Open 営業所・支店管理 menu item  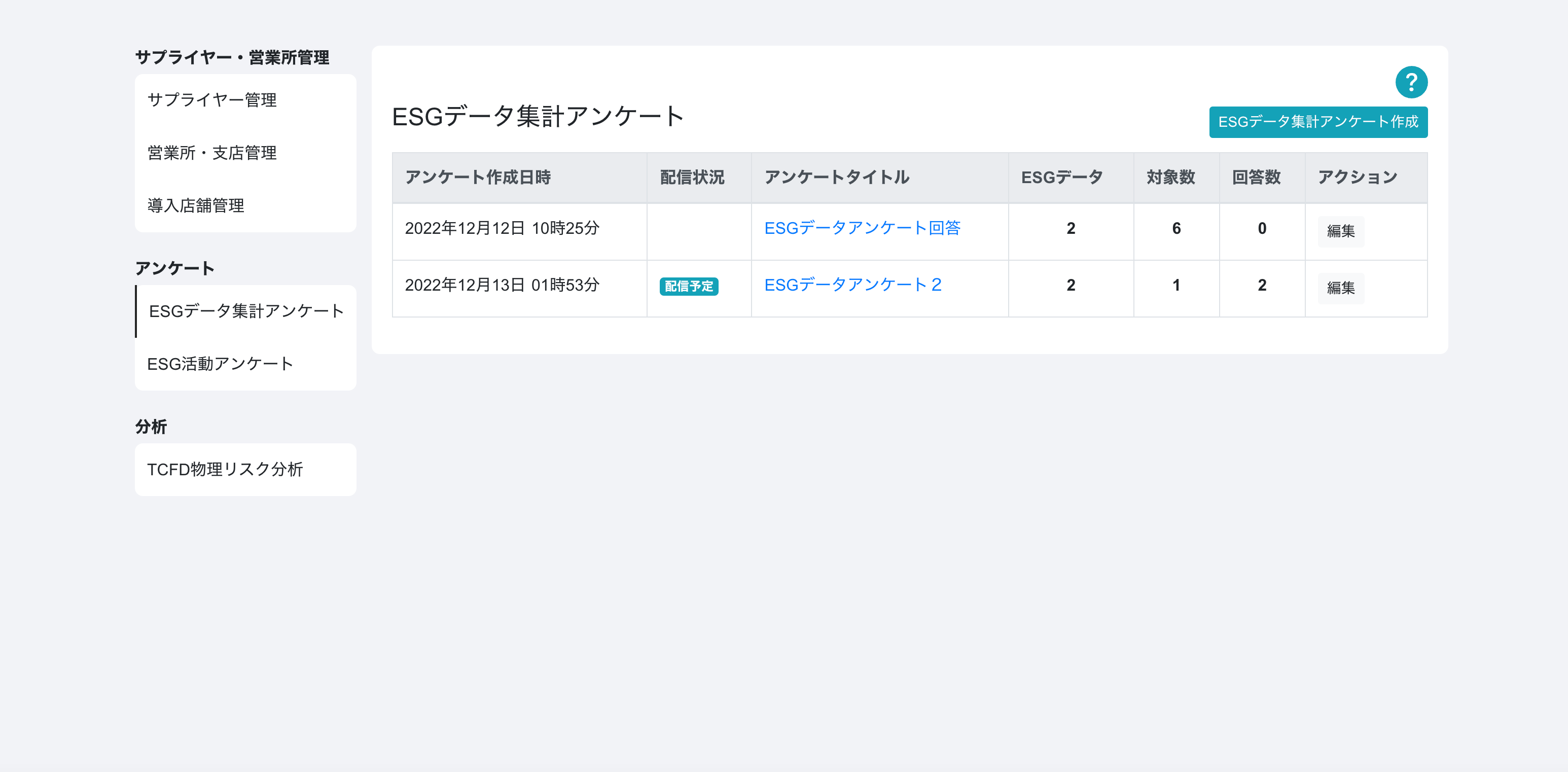(212, 153)
